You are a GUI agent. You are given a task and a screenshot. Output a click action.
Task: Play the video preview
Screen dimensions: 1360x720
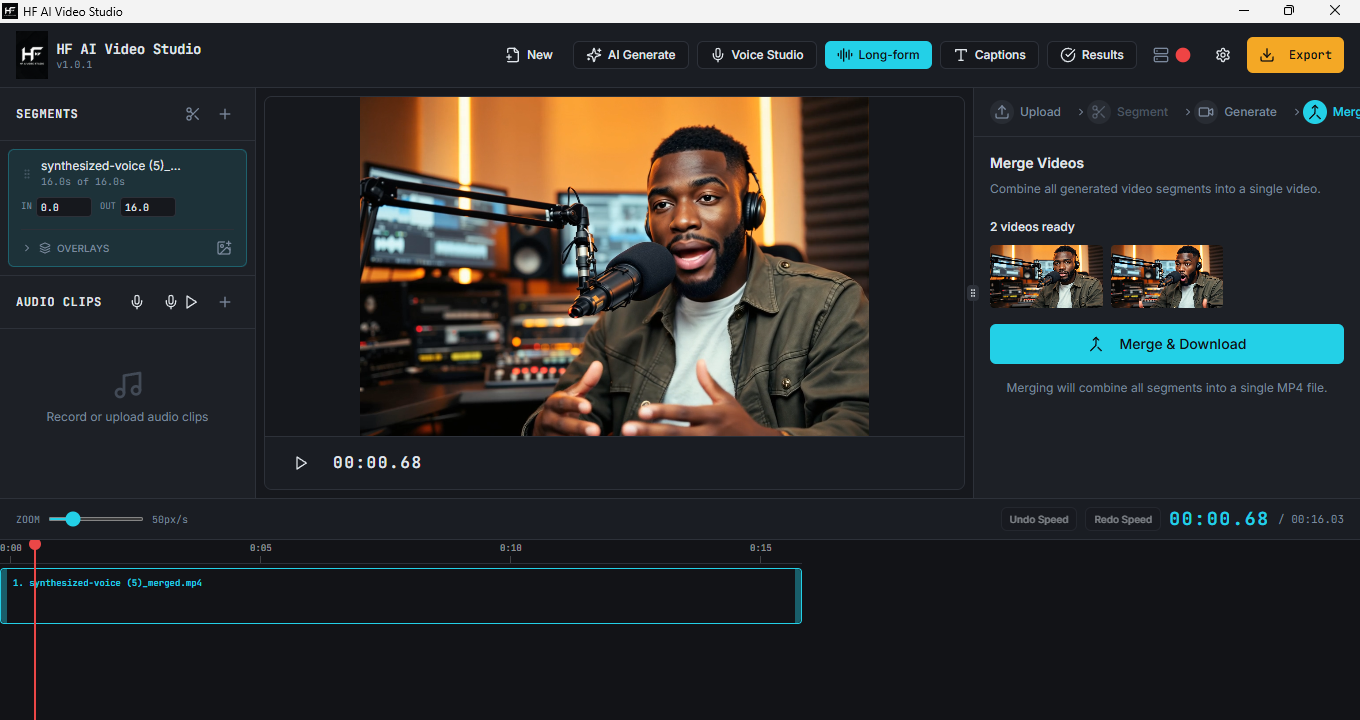tap(301, 463)
